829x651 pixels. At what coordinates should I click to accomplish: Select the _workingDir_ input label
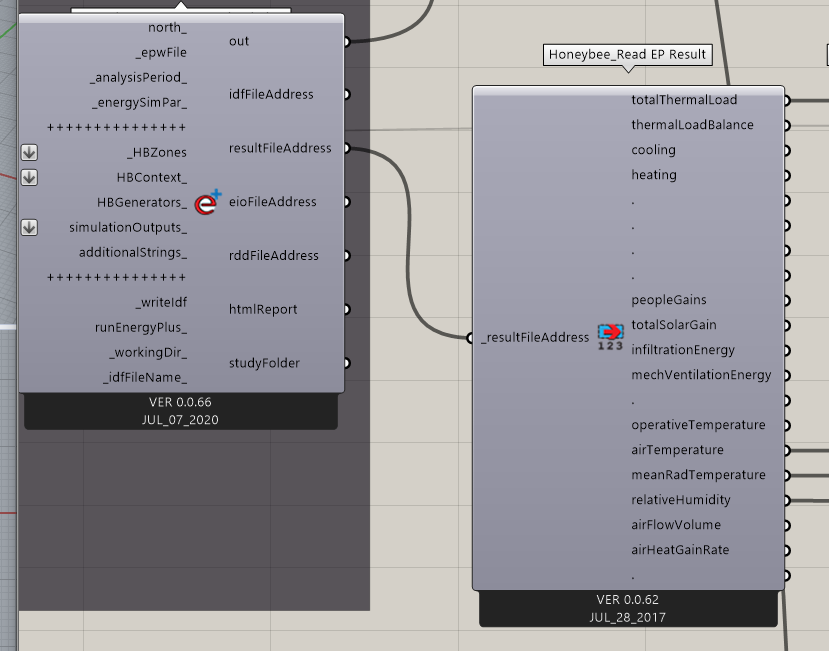click(x=148, y=352)
